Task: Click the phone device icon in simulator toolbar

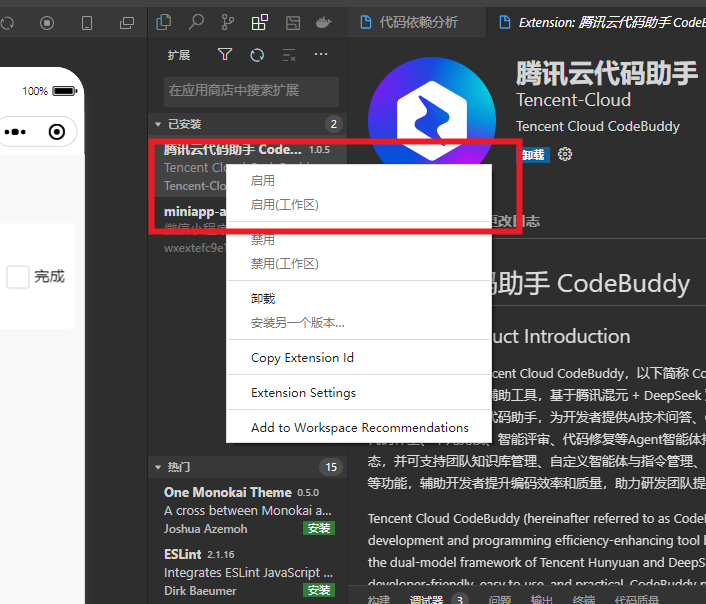Action: click(x=87, y=23)
